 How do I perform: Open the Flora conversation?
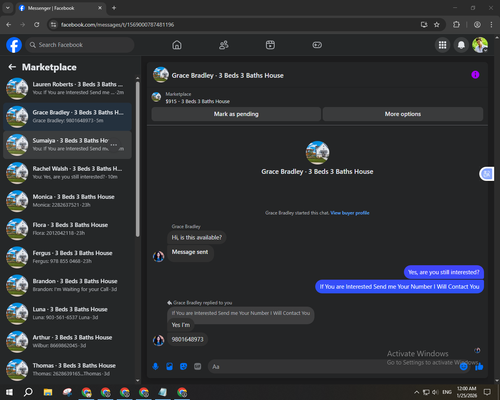click(x=67, y=229)
